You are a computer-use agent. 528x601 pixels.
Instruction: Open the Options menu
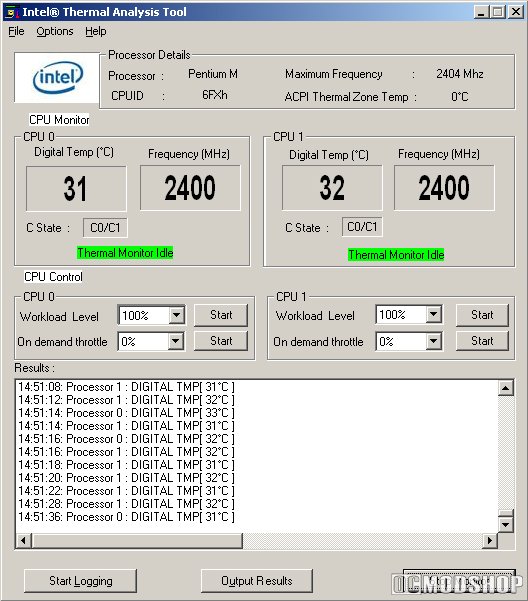[55, 31]
